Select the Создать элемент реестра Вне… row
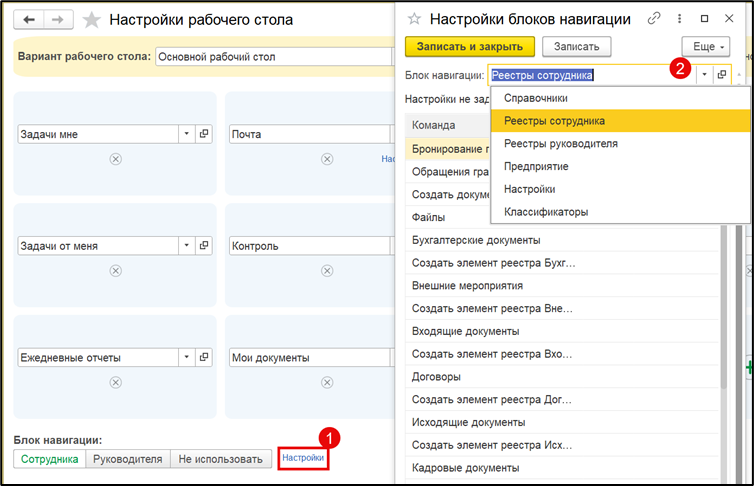 coord(562,308)
